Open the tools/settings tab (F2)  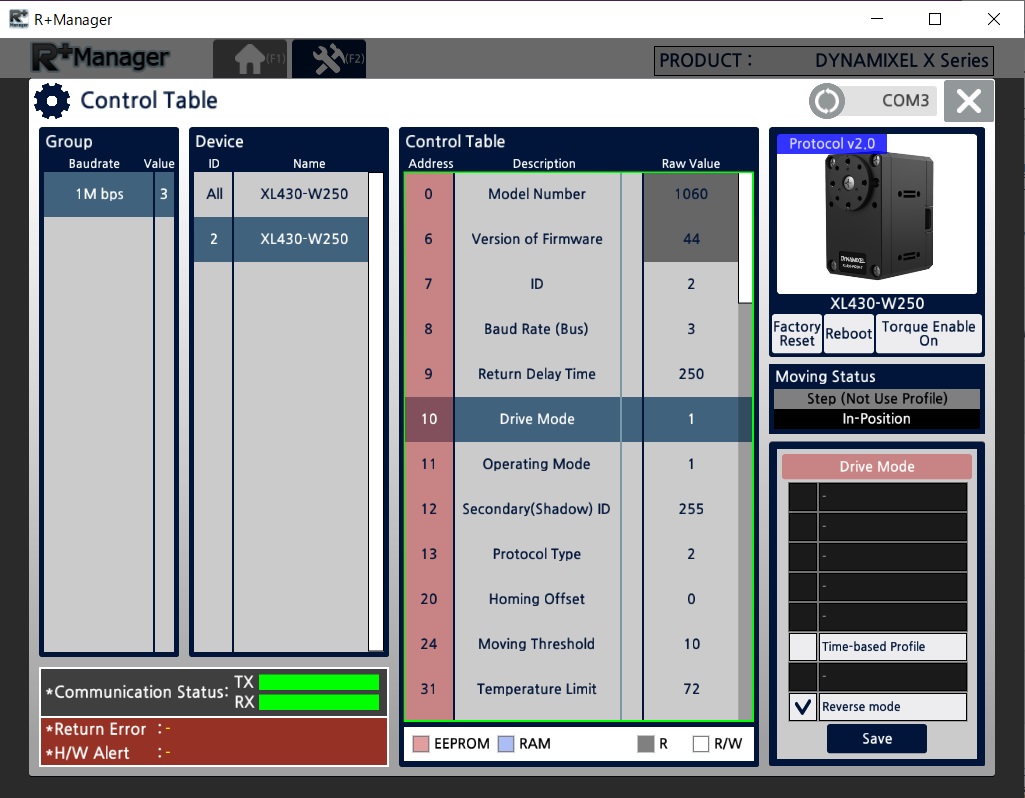(x=329, y=59)
